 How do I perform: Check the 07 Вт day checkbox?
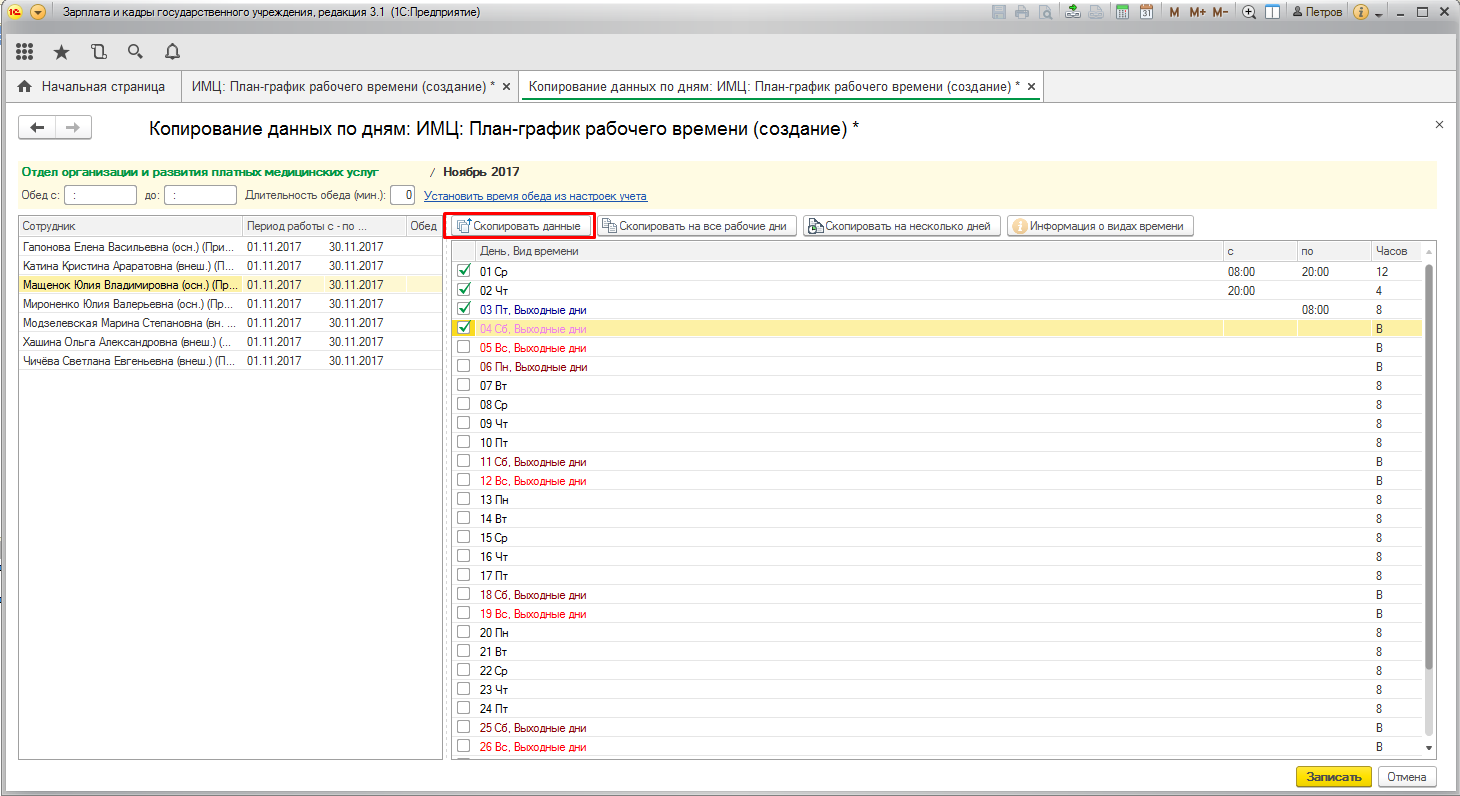[464, 385]
